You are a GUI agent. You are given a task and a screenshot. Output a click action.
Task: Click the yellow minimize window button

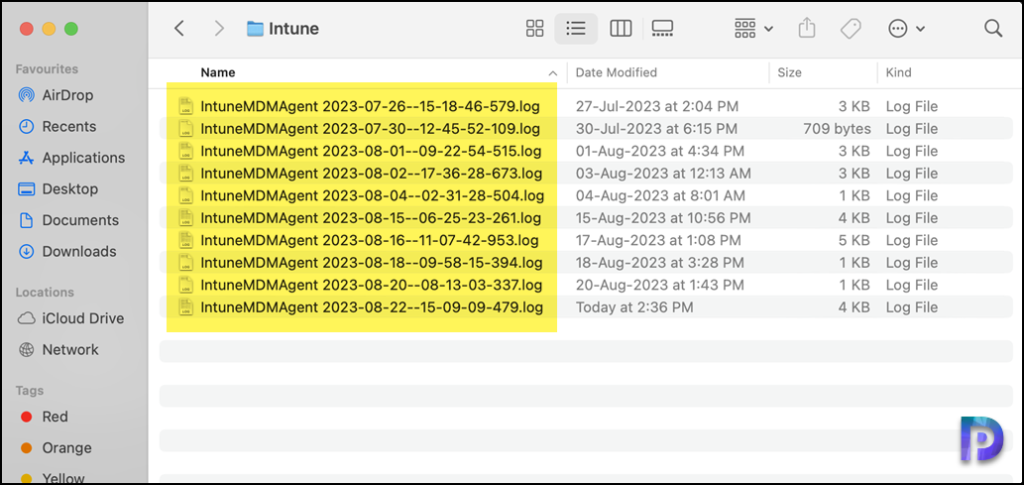point(49,29)
